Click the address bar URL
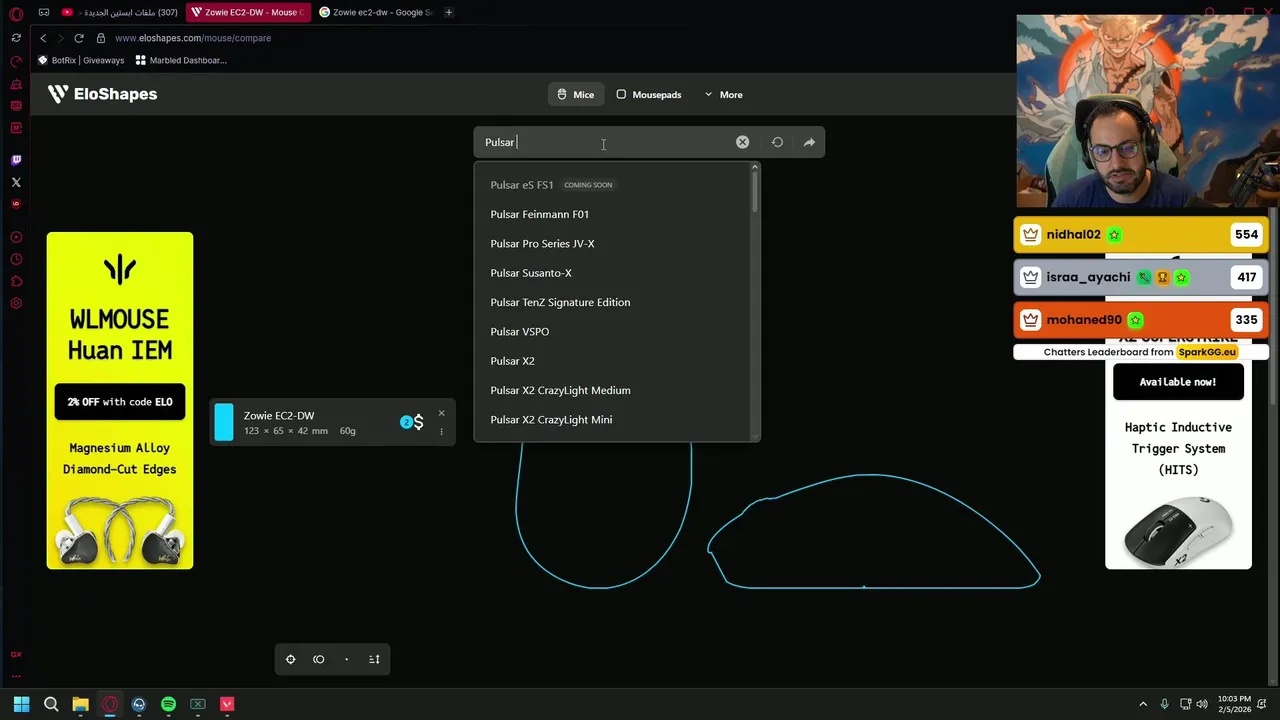The height and width of the screenshot is (720, 1280). pyautogui.click(x=193, y=38)
